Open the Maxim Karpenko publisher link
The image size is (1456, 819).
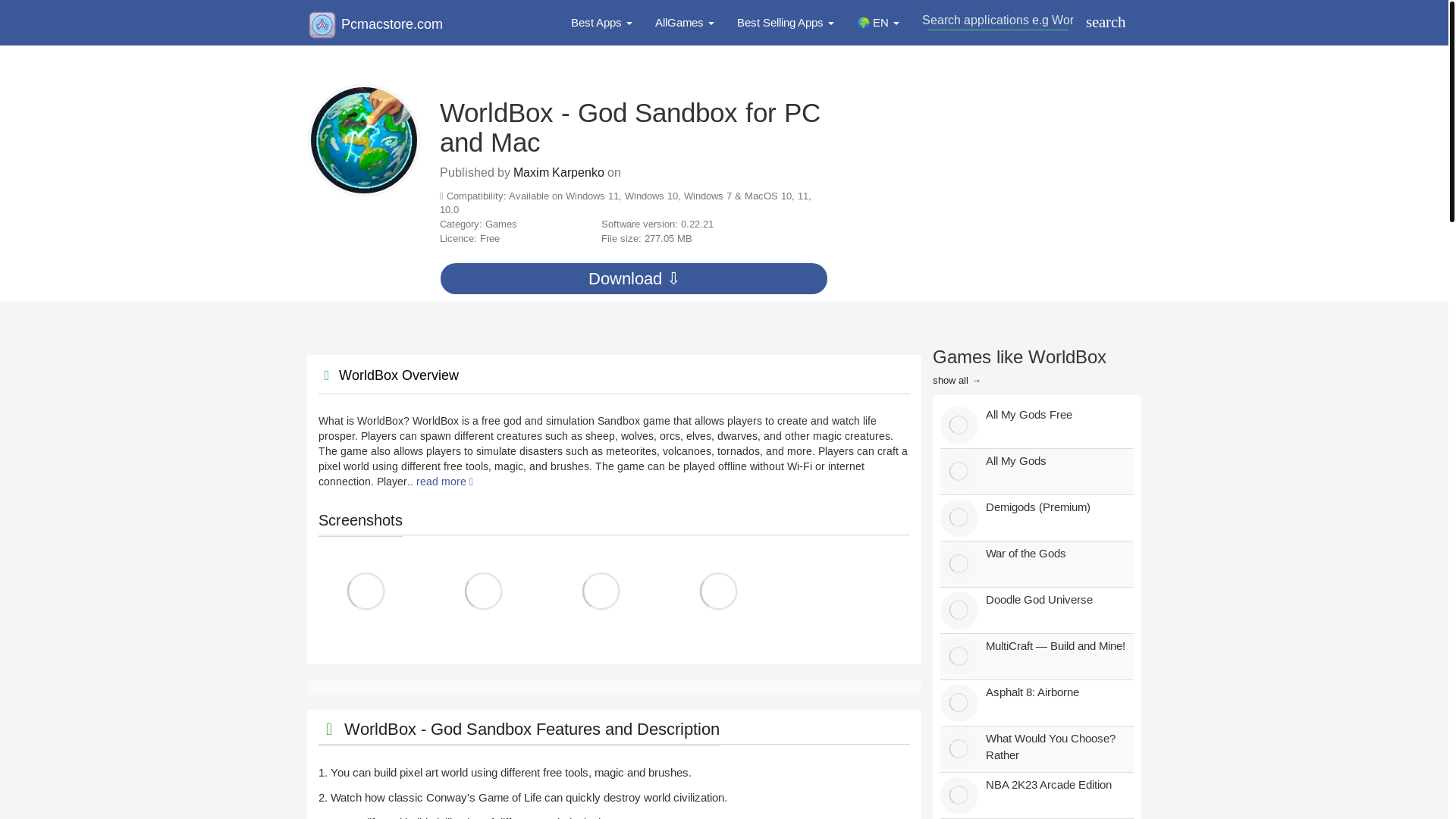[558, 173]
